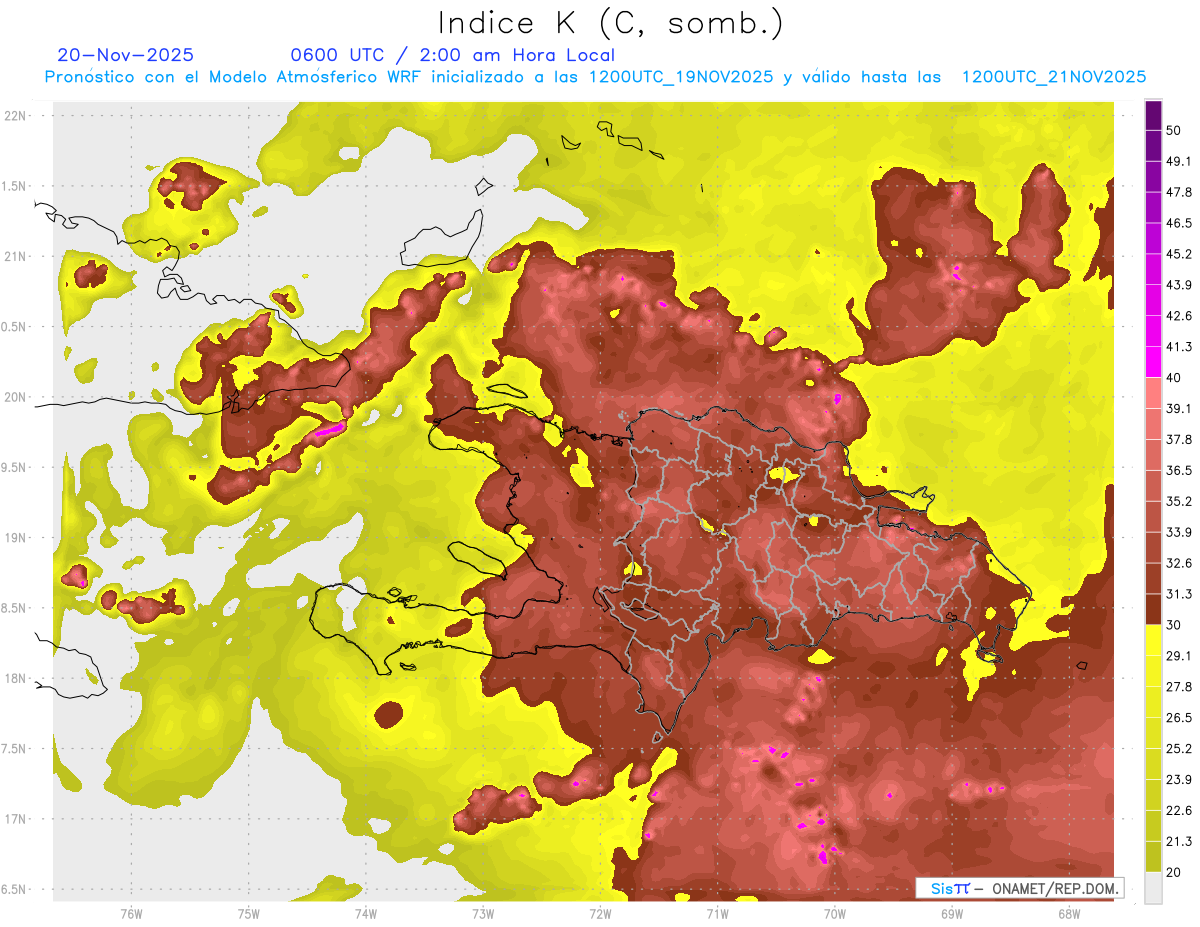Viewport: 1200px width, 927px height.
Task: Click the dark purple swatch beside the 50 label
Action: coord(1153,116)
